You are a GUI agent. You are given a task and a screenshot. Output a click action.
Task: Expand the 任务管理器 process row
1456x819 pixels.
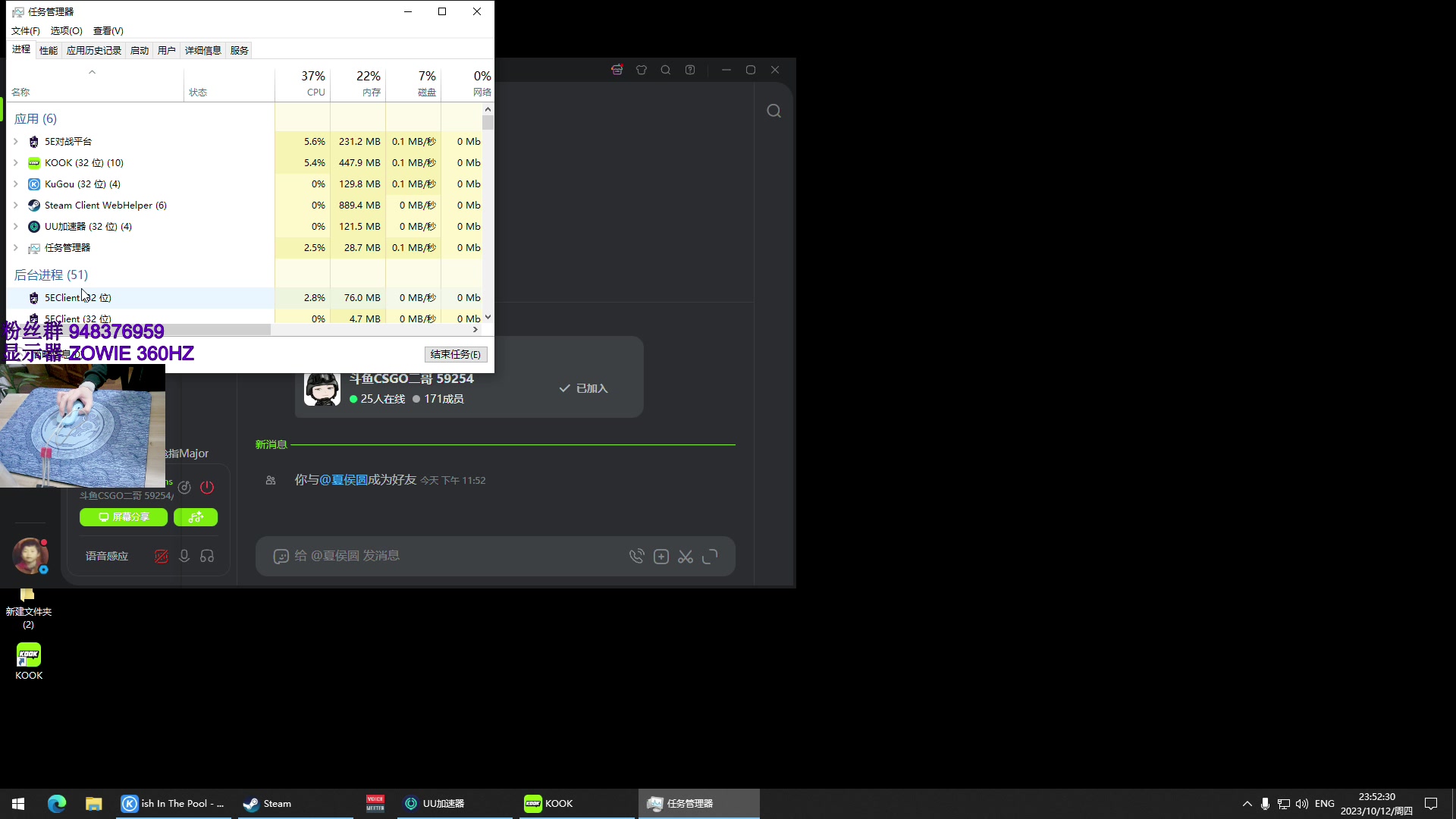click(16, 248)
